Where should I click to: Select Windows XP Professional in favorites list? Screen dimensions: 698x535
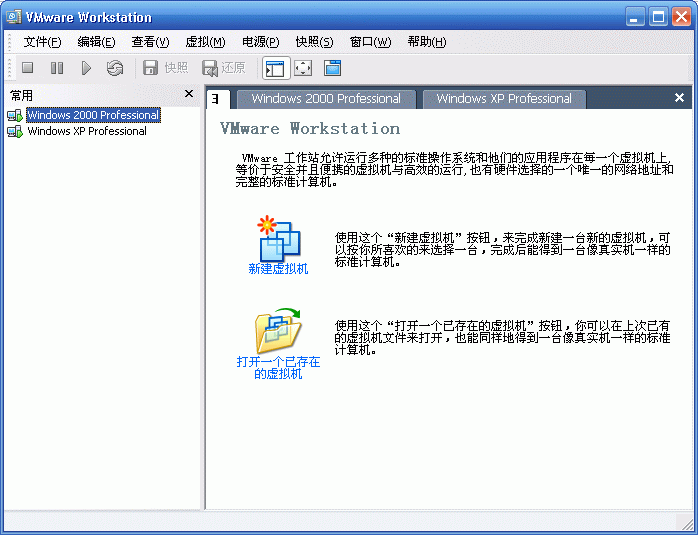pos(87,131)
